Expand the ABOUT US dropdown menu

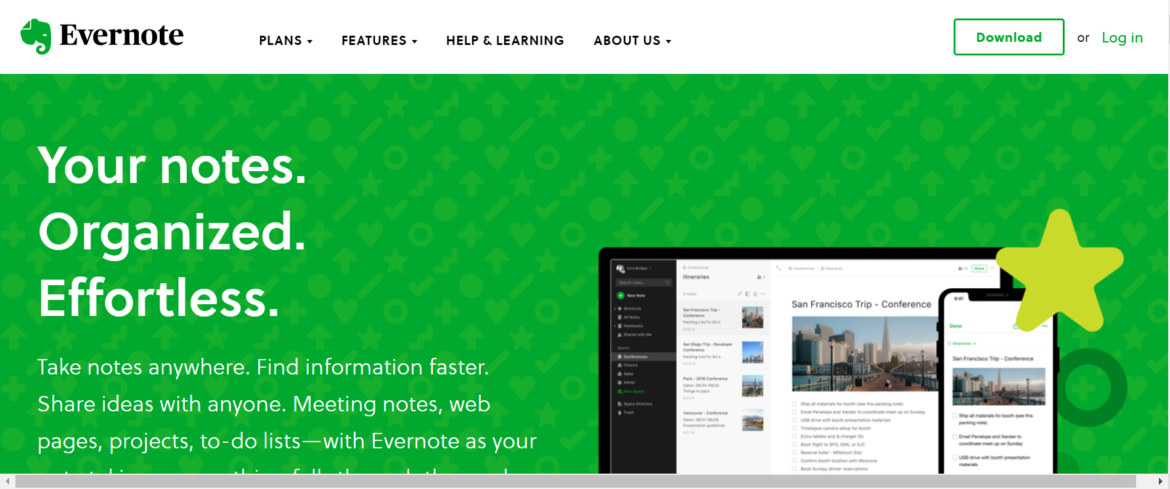click(x=632, y=40)
